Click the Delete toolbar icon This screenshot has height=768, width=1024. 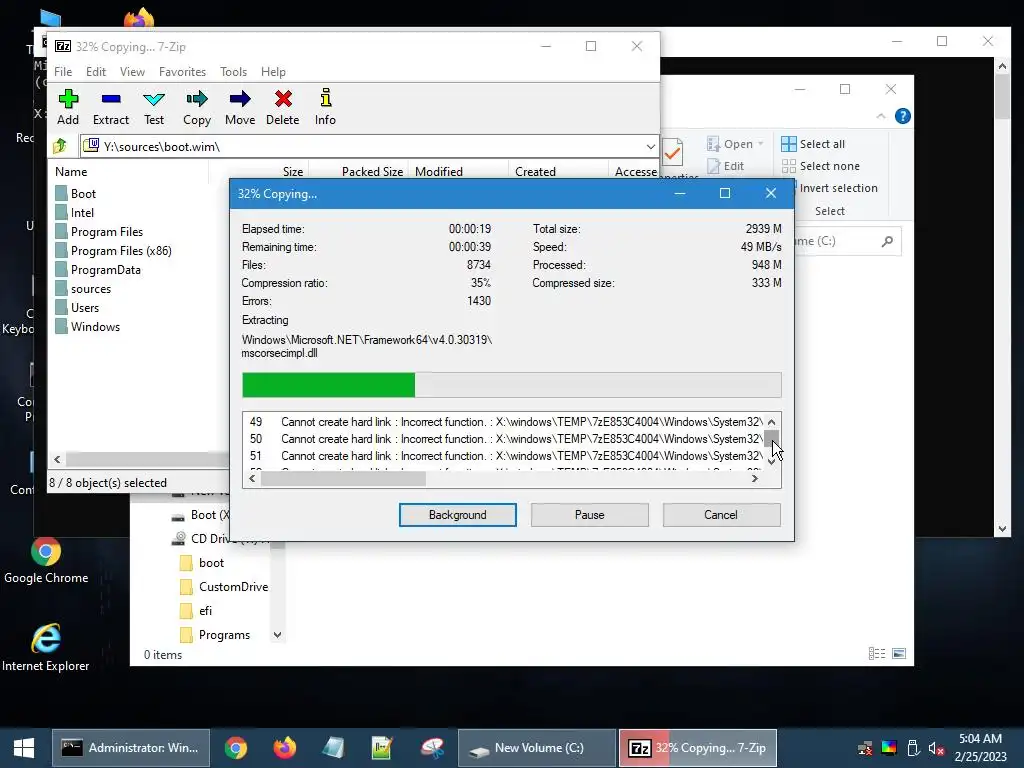click(x=283, y=108)
